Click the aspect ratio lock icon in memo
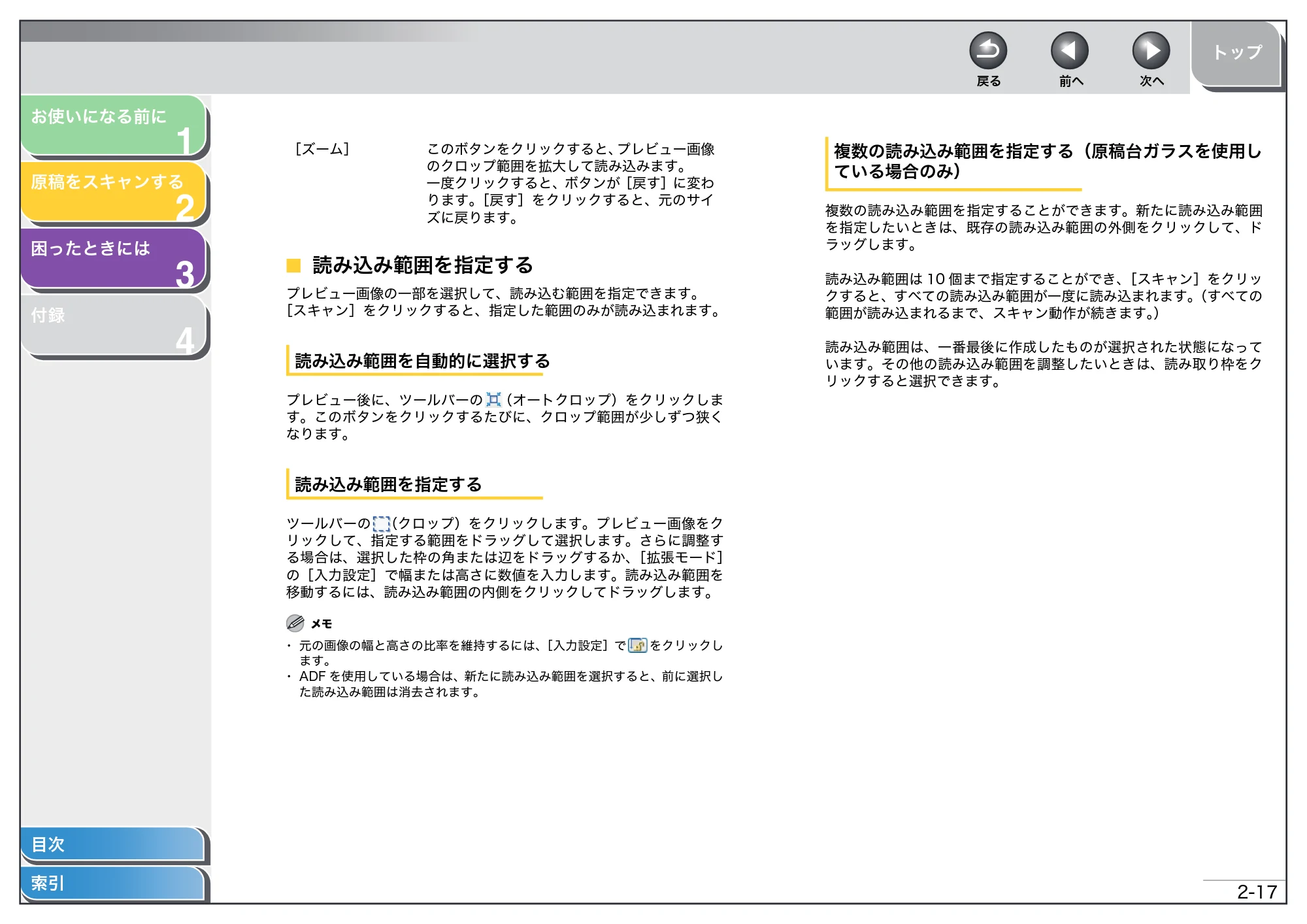This screenshot has height=924, width=1307. [x=637, y=646]
